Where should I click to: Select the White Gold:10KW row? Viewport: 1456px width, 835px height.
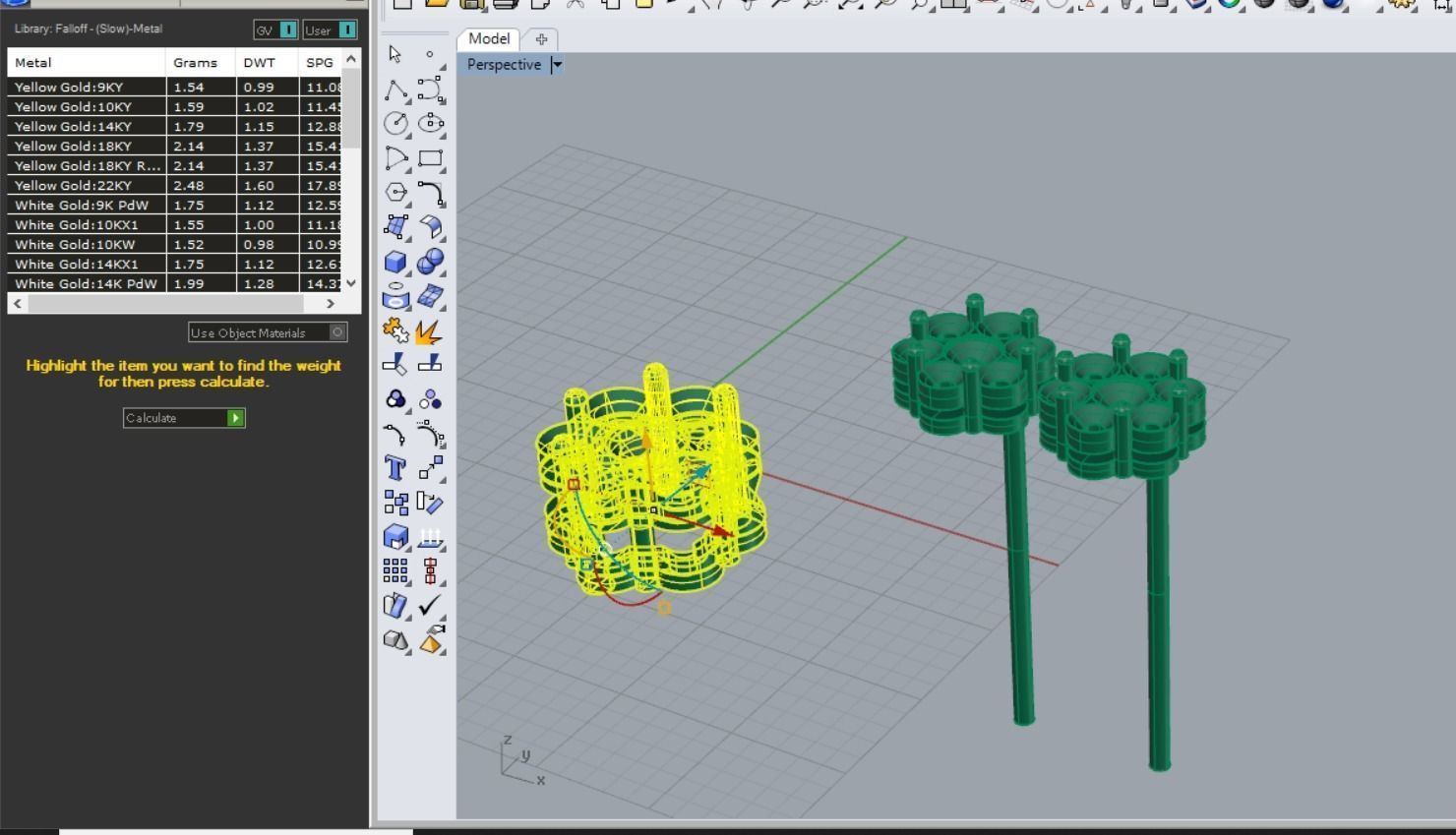tap(174, 244)
